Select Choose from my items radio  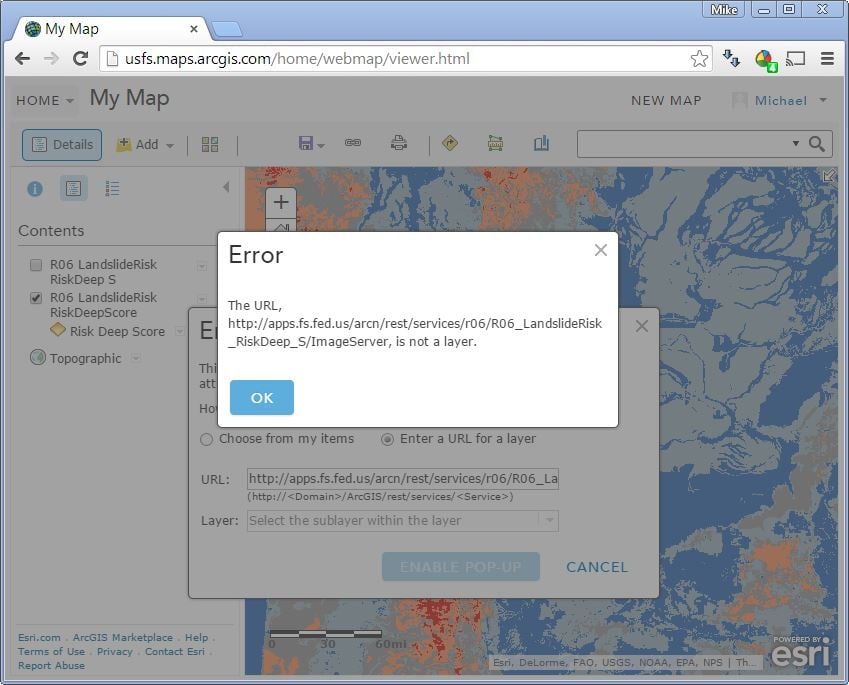click(206, 439)
